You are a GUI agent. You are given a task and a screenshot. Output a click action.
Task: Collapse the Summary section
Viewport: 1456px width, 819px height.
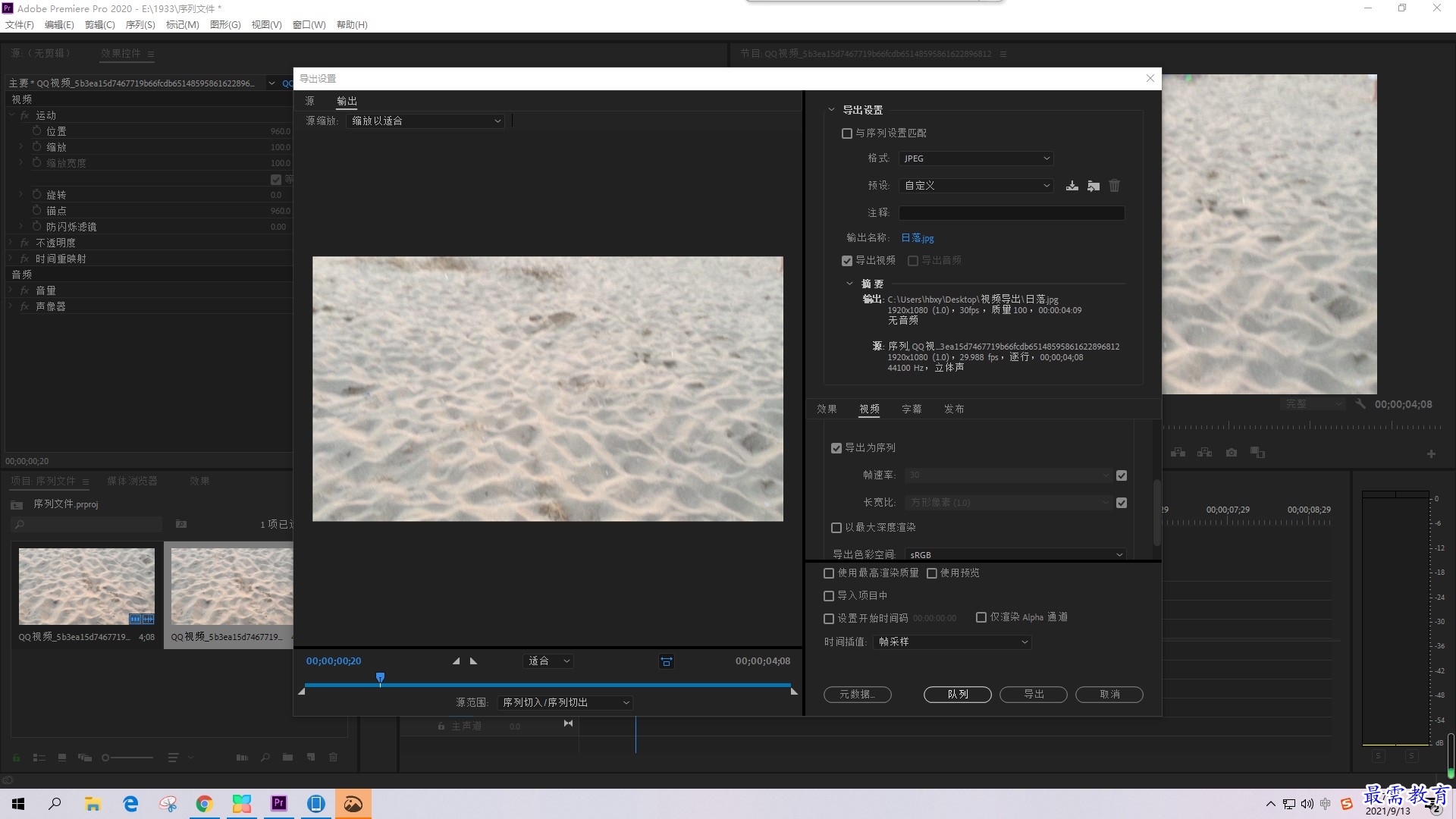(x=849, y=284)
